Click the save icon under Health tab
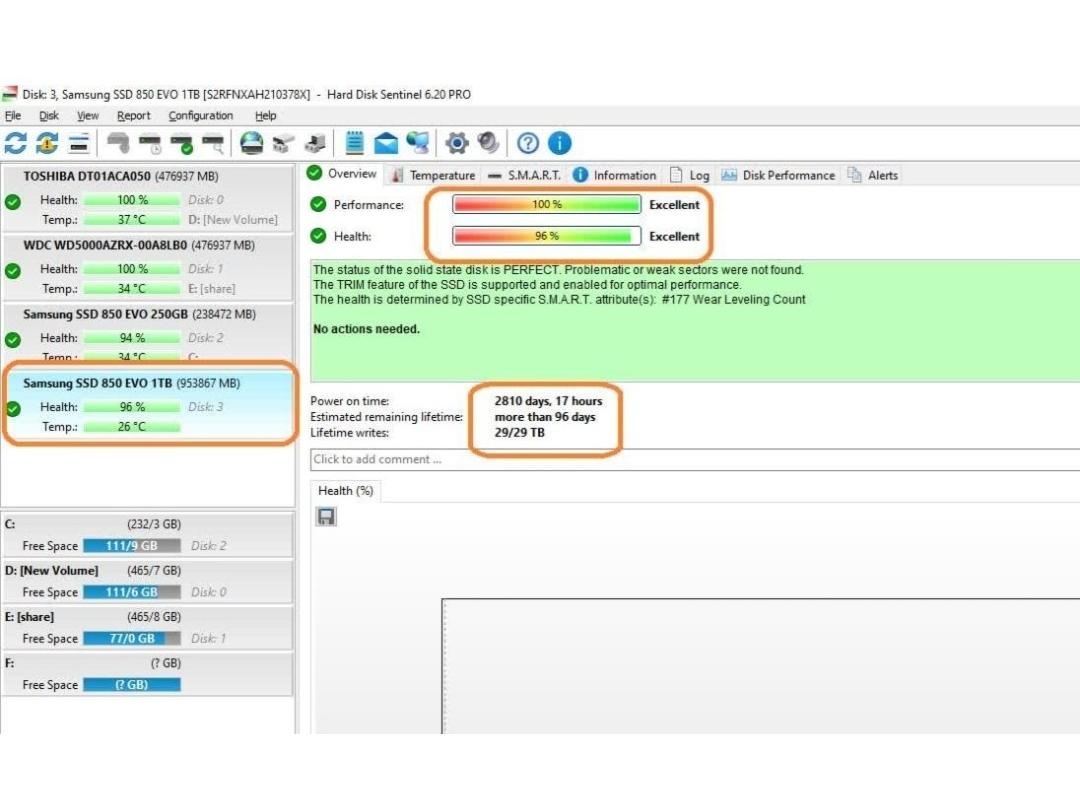1080x810 pixels. click(326, 516)
